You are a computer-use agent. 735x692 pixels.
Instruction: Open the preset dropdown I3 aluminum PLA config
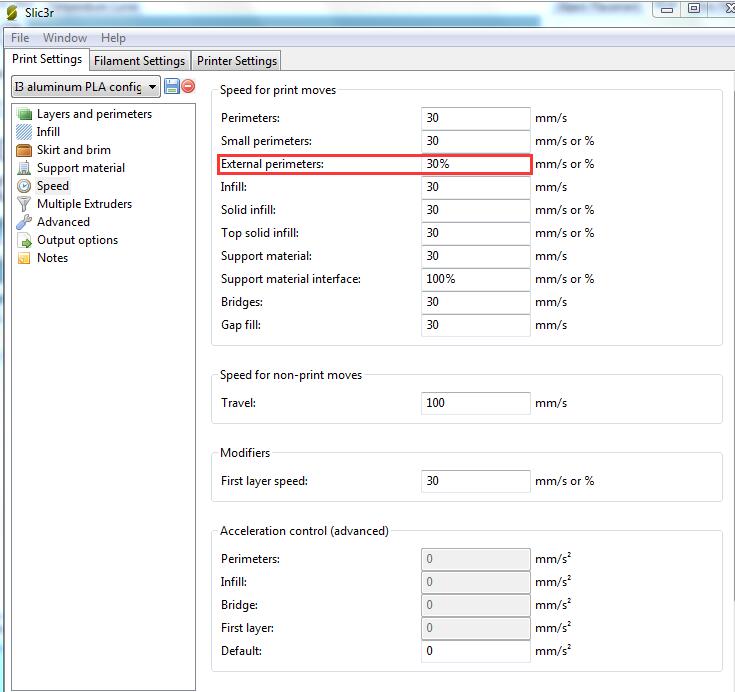click(x=86, y=87)
